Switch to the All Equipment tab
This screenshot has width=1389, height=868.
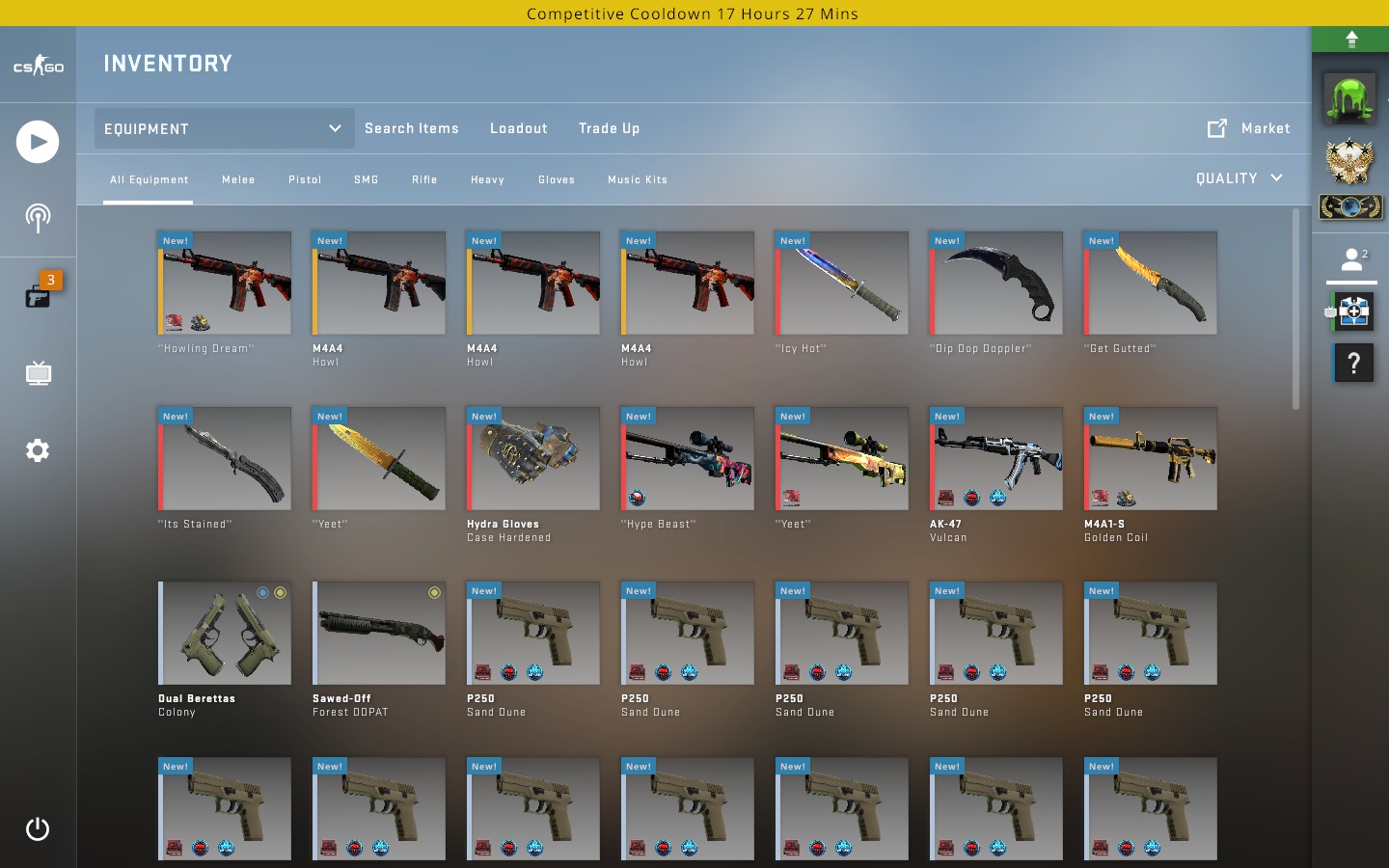(149, 180)
